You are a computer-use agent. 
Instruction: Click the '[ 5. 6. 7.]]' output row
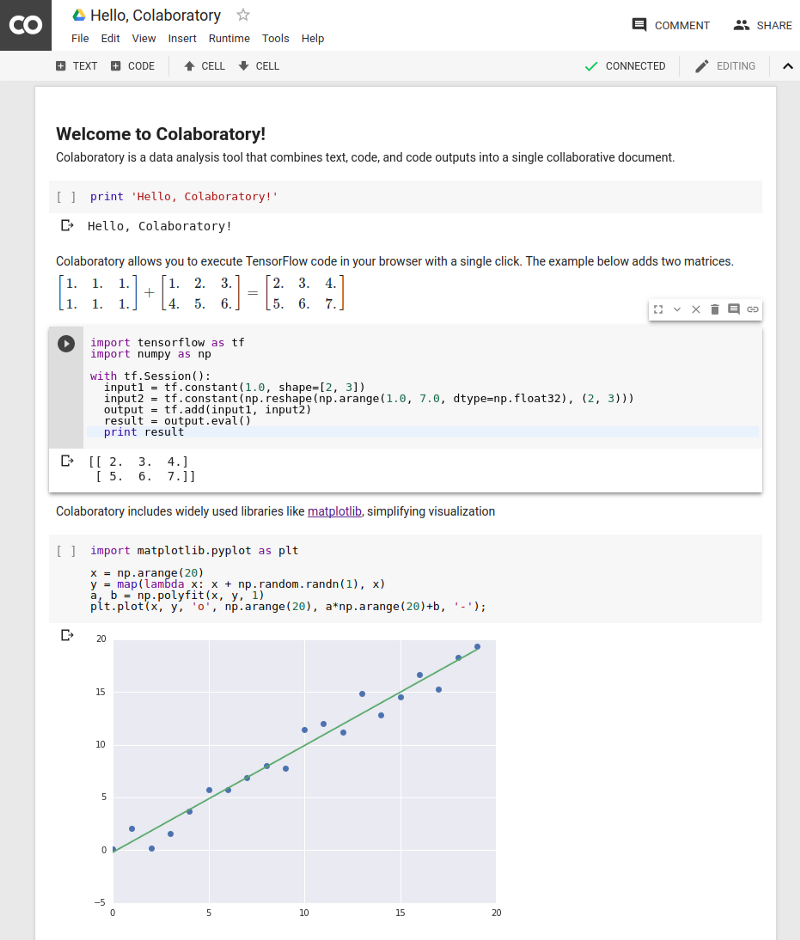[146, 476]
